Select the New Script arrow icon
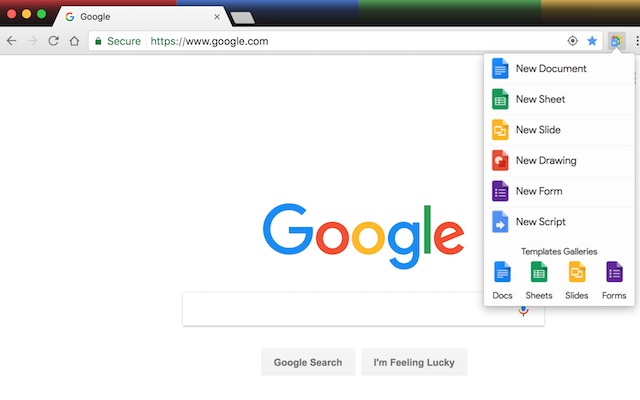 [500, 222]
